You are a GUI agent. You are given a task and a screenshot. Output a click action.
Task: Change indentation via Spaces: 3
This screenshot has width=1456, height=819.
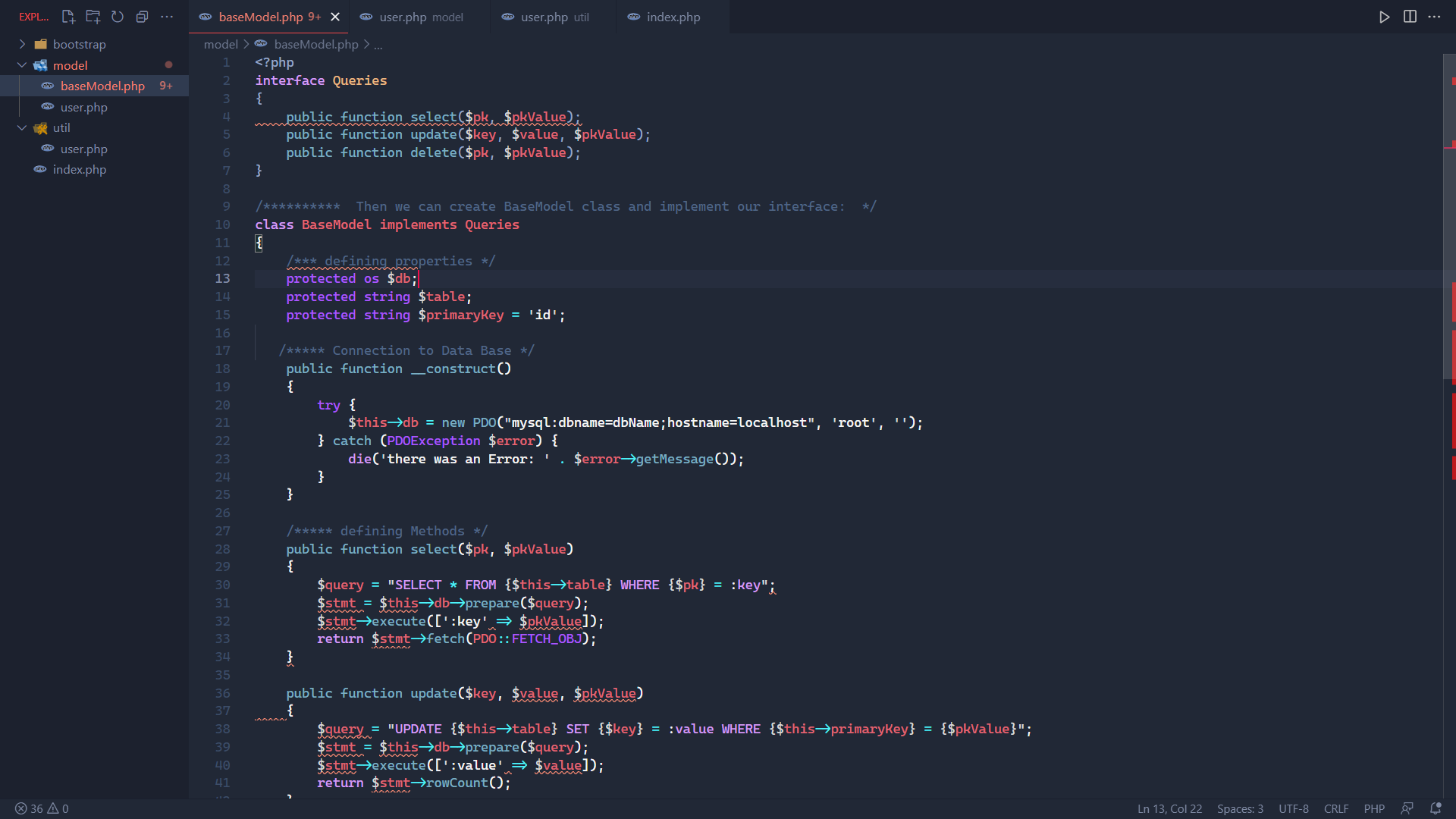(1240, 808)
